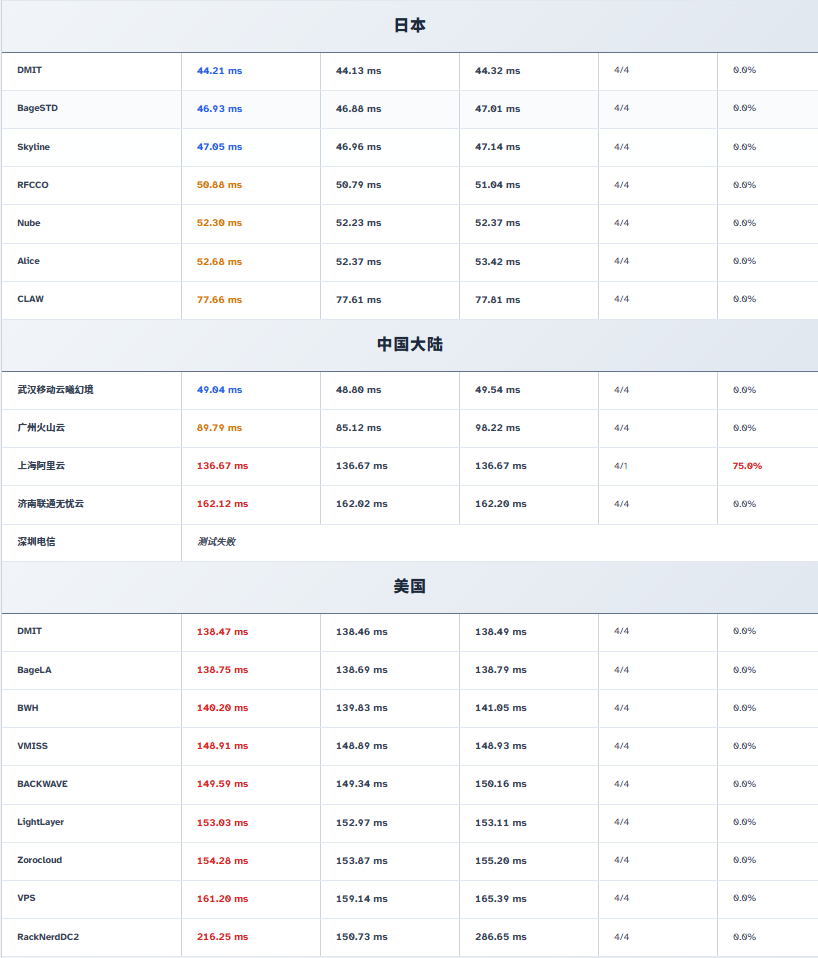Click the BACKWAVE provider label
This screenshot has height=958, width=818.
point(42,784)
